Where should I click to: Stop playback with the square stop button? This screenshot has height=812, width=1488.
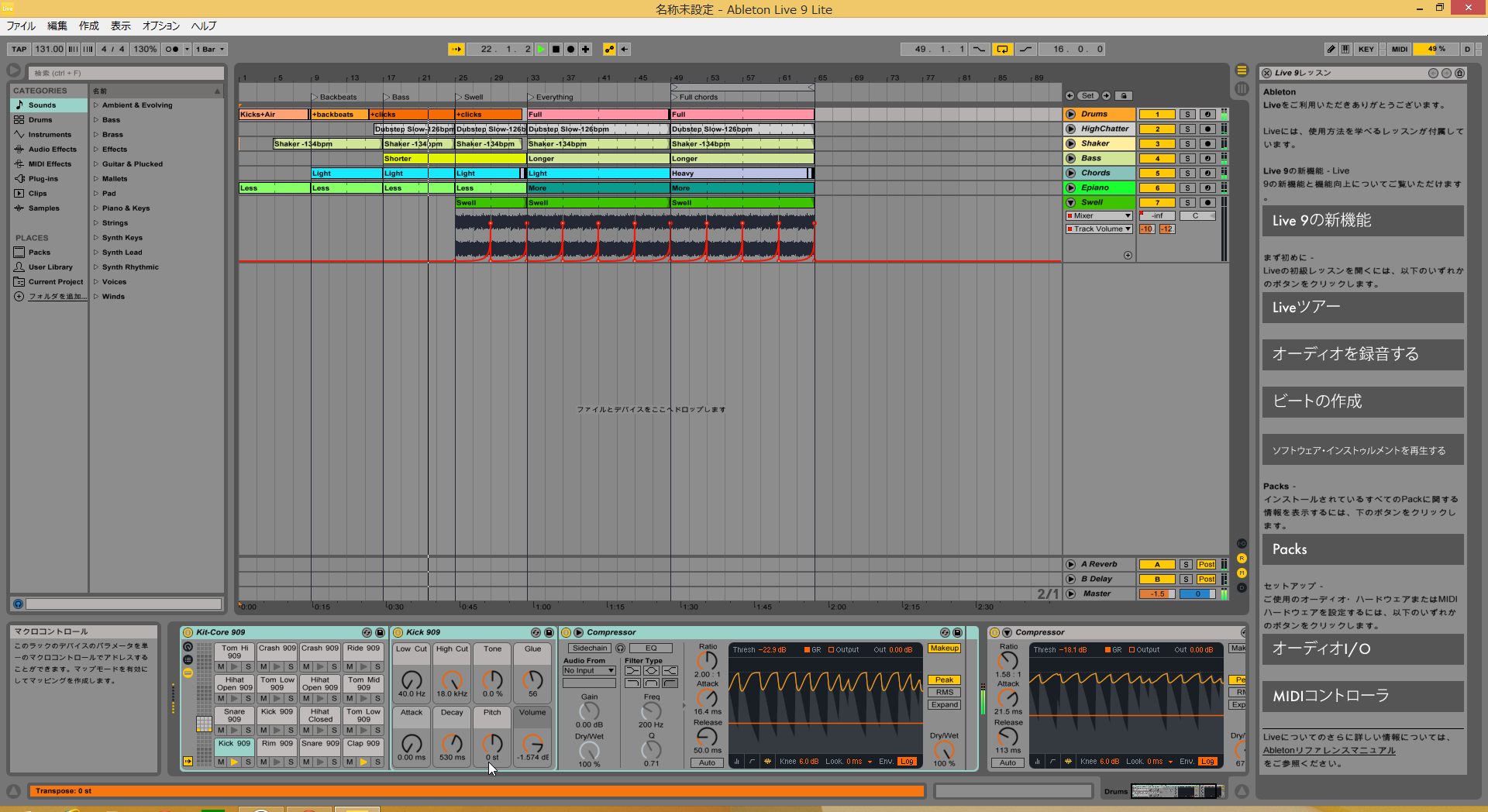556,49
